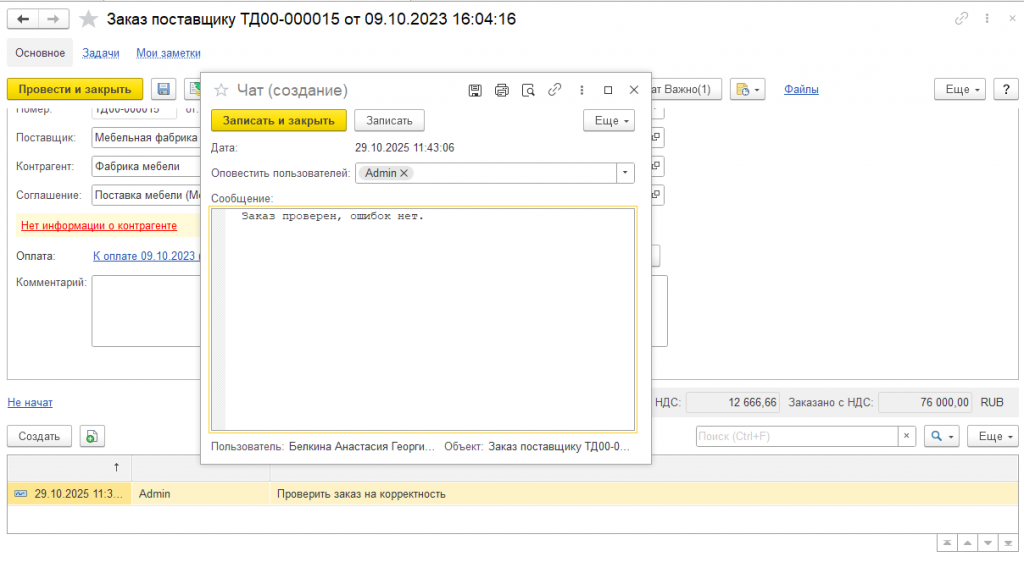Image resolution: width=1024 pixels, height=562 pixels.
Task: Switch to the Основное tab
Action: 40,53
